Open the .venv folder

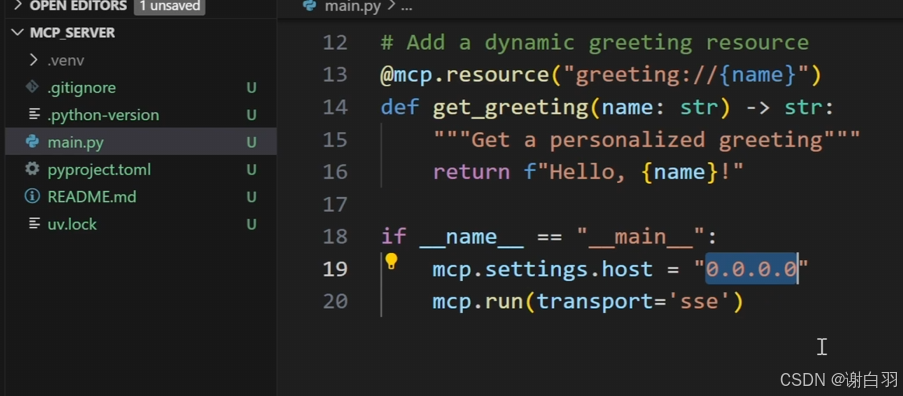(x=66, y=60)
